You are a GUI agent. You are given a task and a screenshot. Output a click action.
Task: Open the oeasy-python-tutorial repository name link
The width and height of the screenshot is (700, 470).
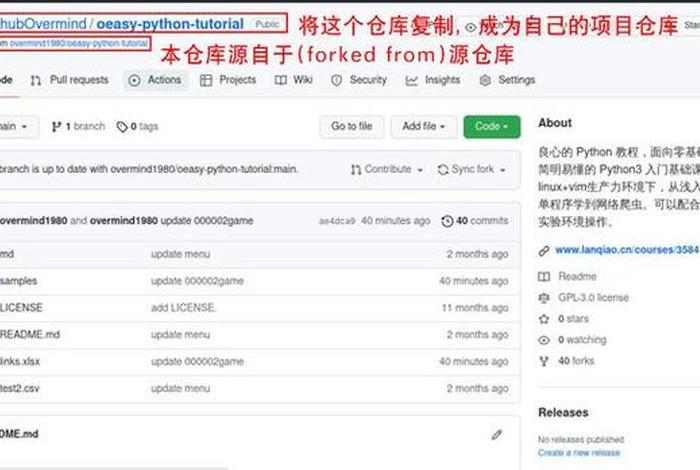click(x=170, y=24)
